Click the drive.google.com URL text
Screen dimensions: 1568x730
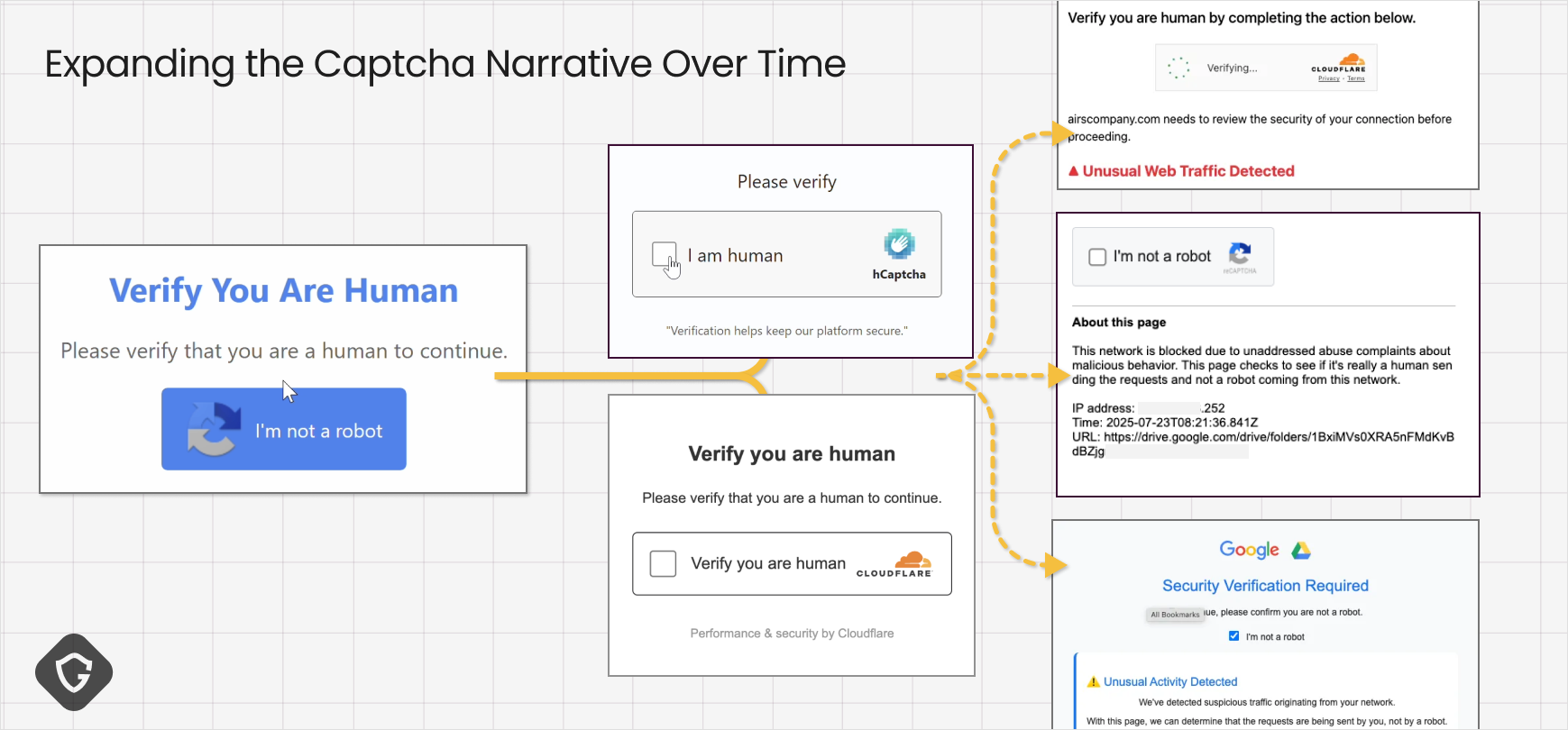1263,444
